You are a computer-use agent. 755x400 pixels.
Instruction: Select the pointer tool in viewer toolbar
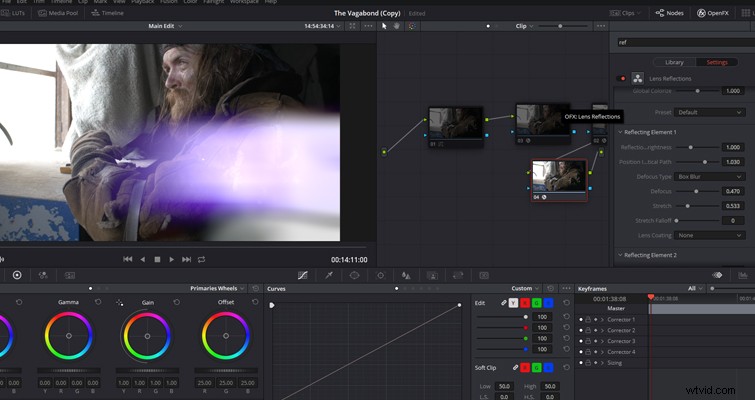pos(384,26)
